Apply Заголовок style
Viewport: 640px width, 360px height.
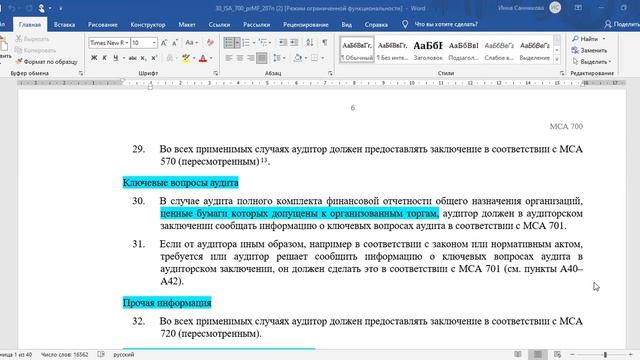click(x=428, y=50)
